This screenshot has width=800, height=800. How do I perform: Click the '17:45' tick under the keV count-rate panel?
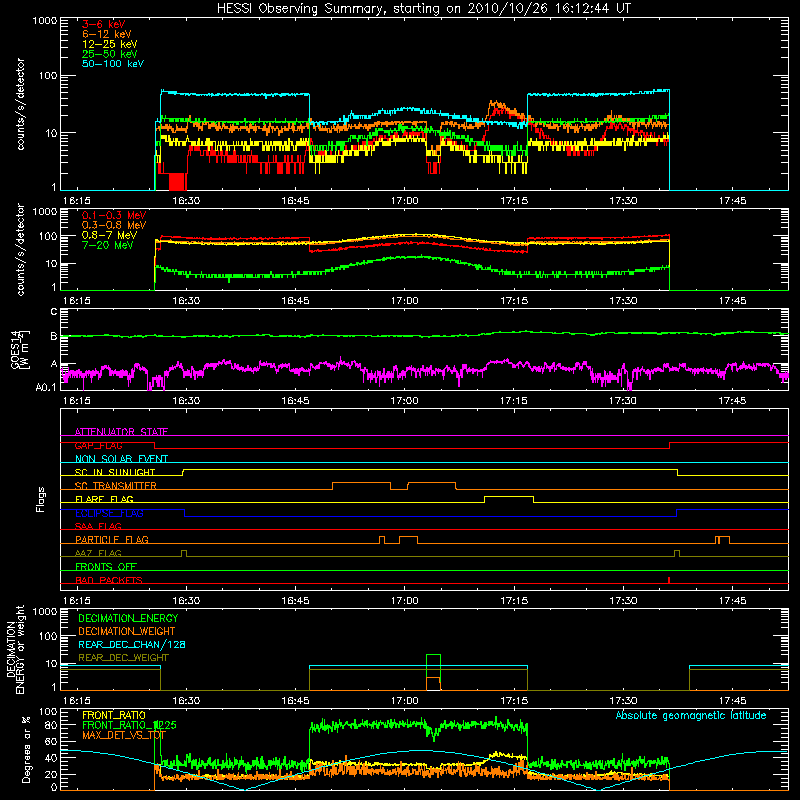coord(733,201)
